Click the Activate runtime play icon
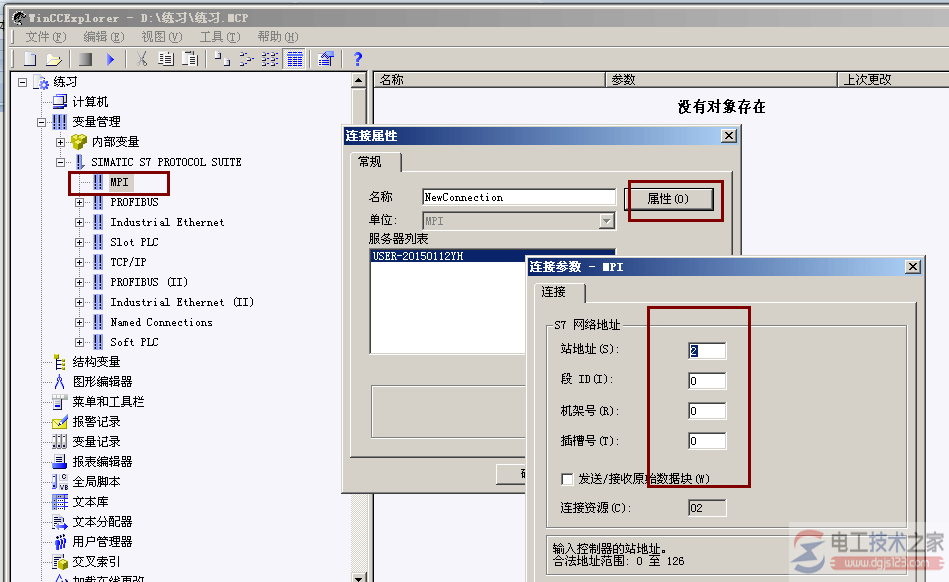Viewport: 949px width, 582px height. 110,59
